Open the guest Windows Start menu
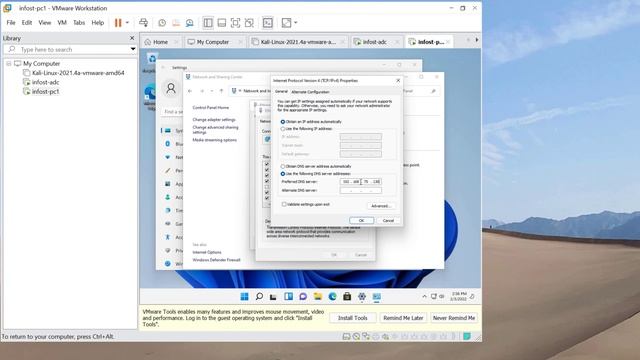The image size is (640, 360). (x=244, y=297)
